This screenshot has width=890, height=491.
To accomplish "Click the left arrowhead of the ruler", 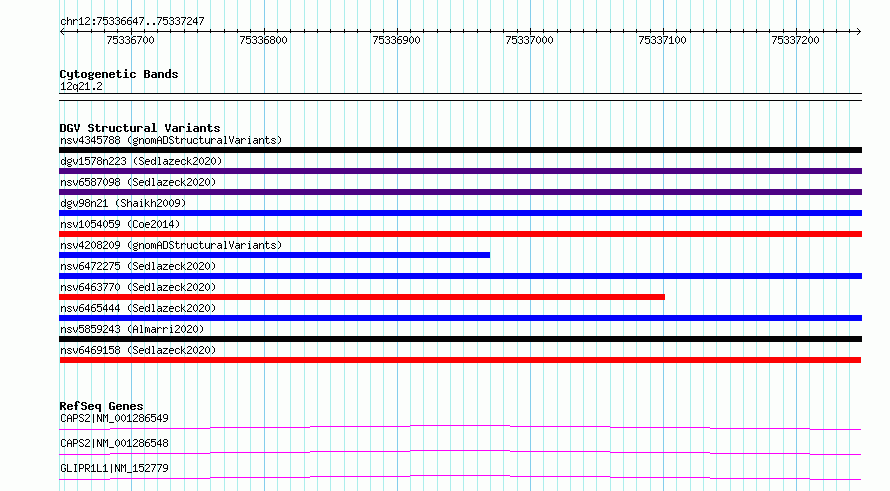I will [x=62, y=31].
